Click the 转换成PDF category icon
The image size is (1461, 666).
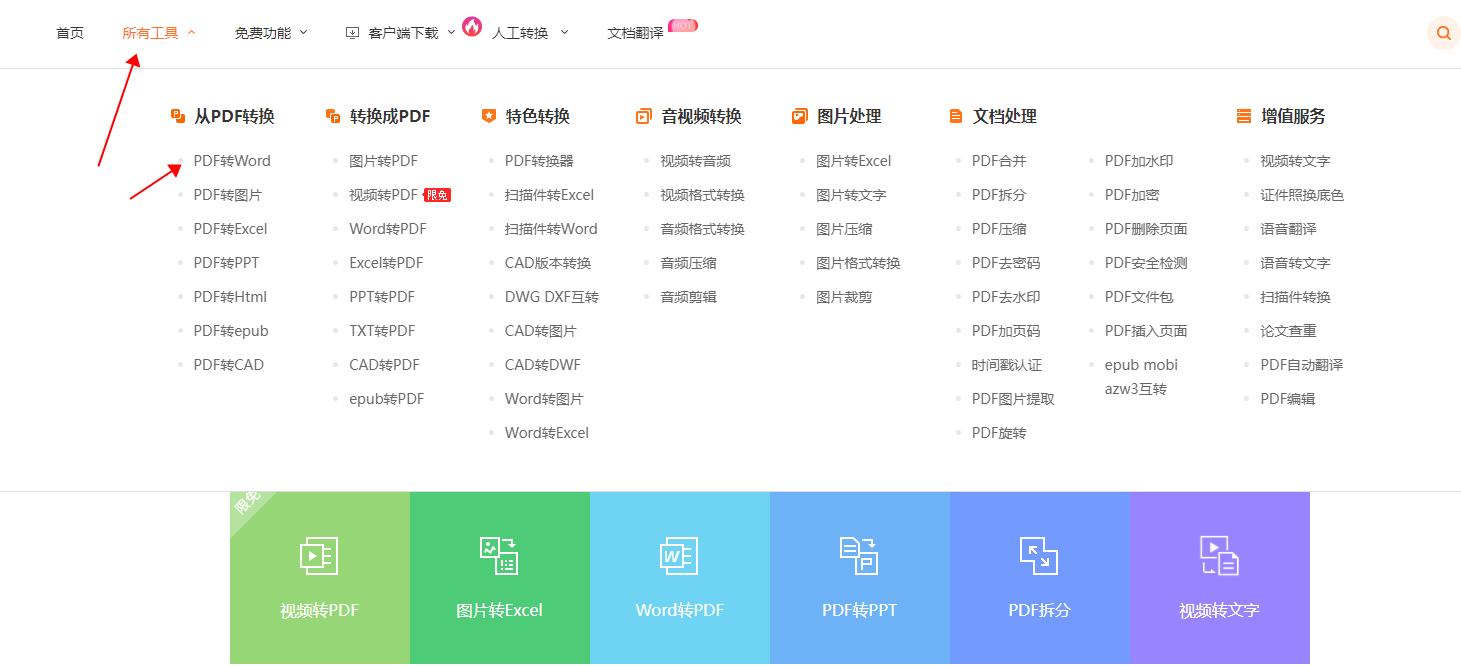click(333, 116)
